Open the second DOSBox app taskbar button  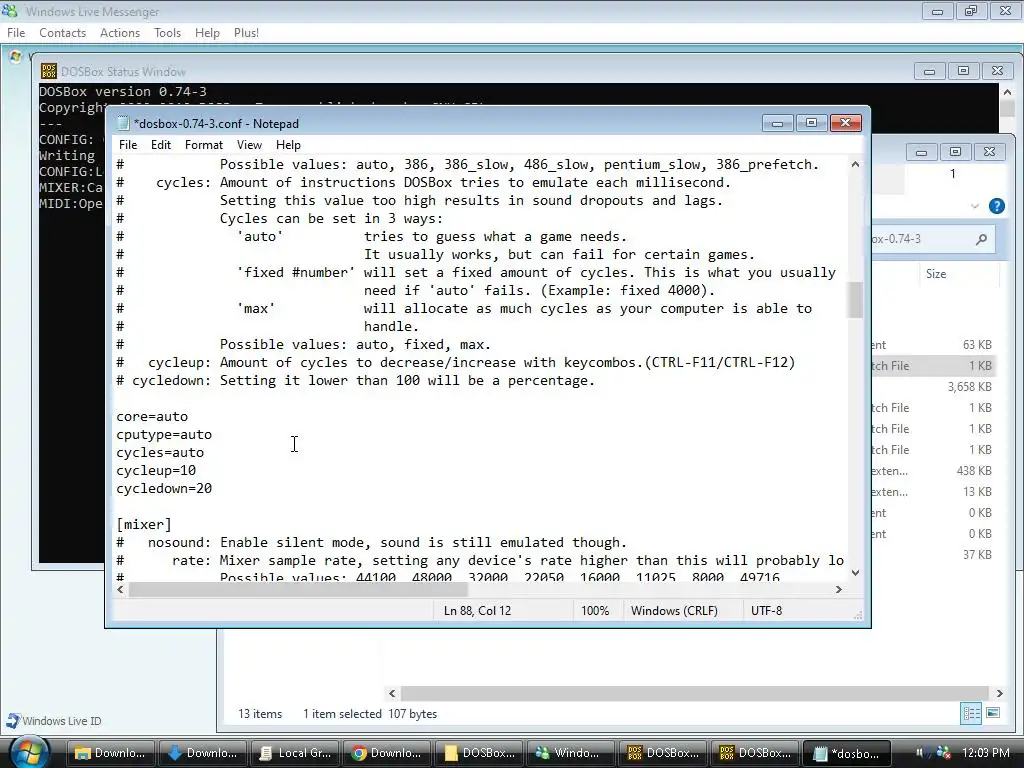coord(755,753)
